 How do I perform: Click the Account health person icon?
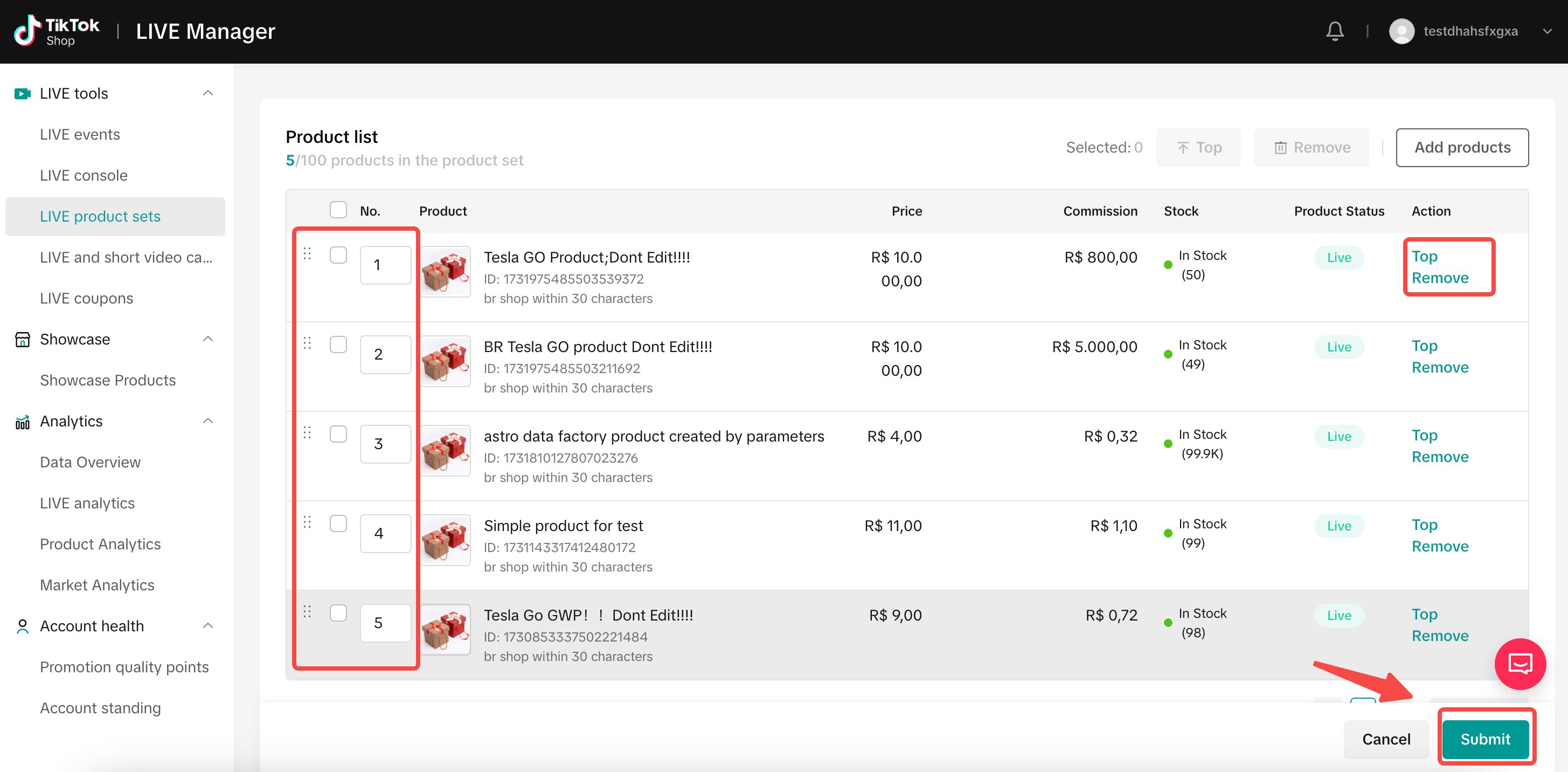pos(23,626)
